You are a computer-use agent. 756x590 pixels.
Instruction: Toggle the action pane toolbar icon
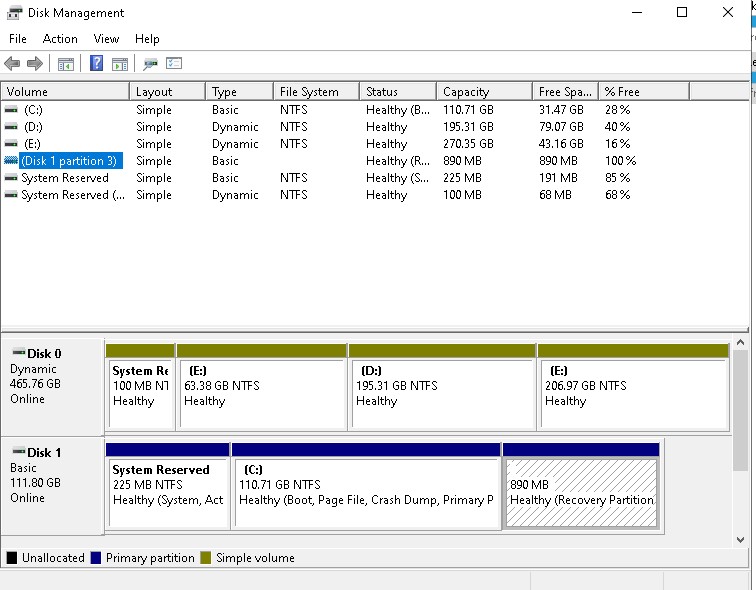click(120, 64)
